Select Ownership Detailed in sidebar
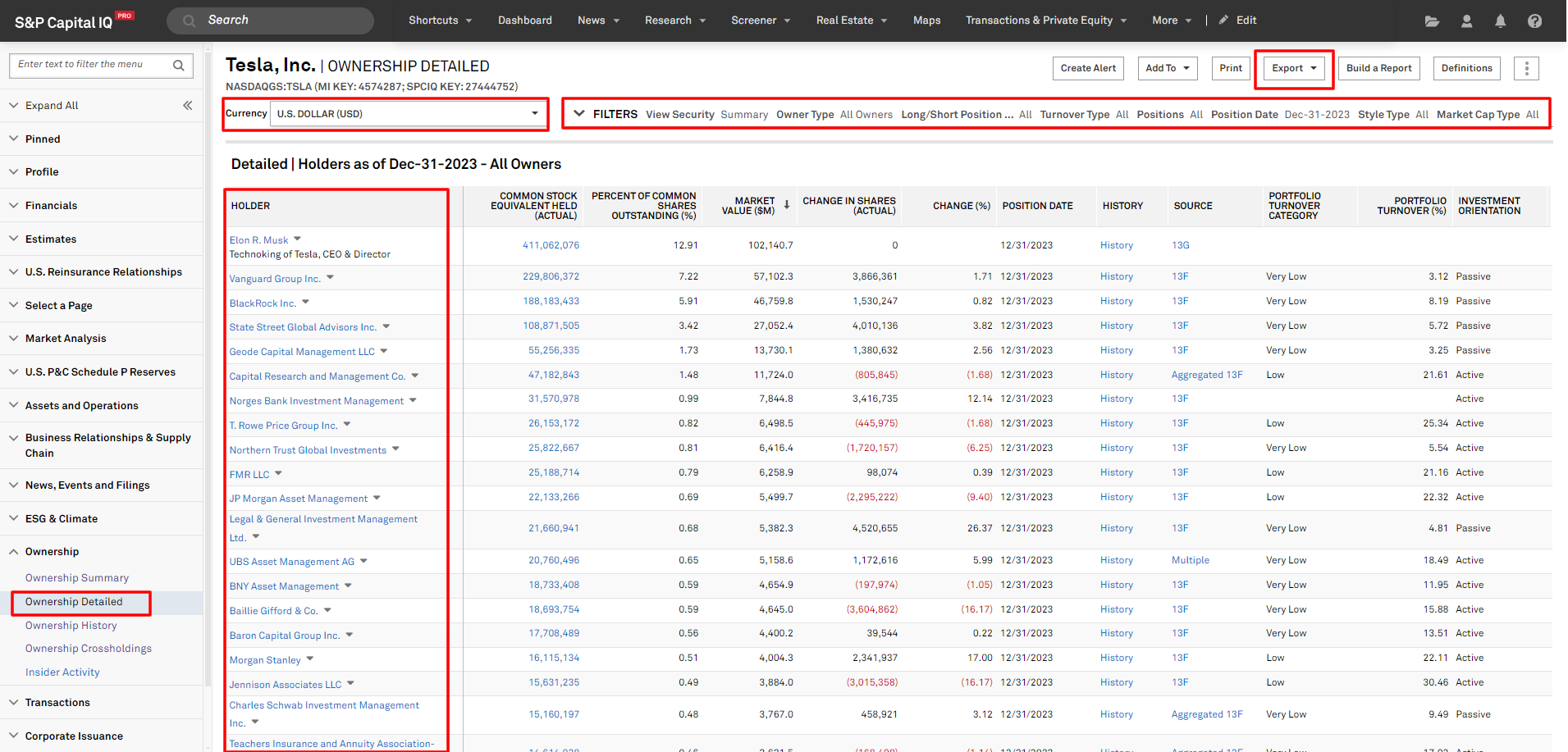This screenshot has height=752, width=1568. click(x=74, y=602)
